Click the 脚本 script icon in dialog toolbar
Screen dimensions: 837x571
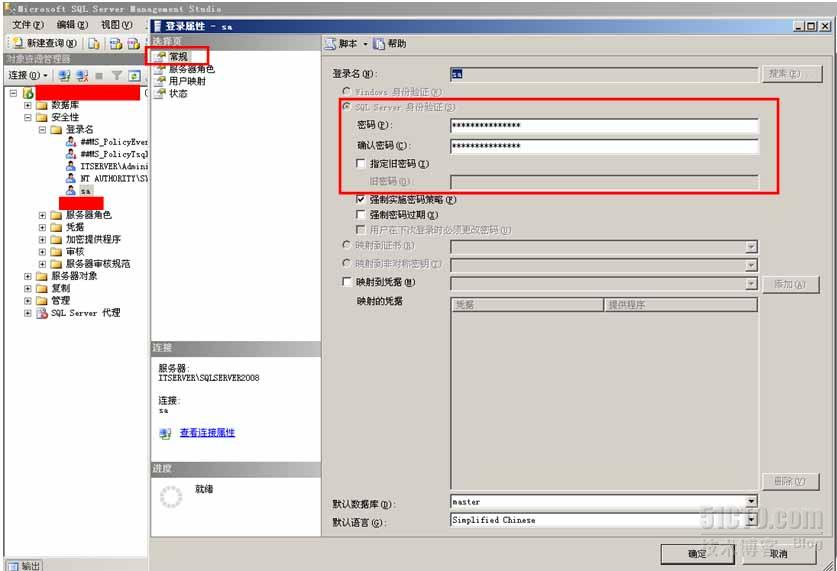pos(330,44)
